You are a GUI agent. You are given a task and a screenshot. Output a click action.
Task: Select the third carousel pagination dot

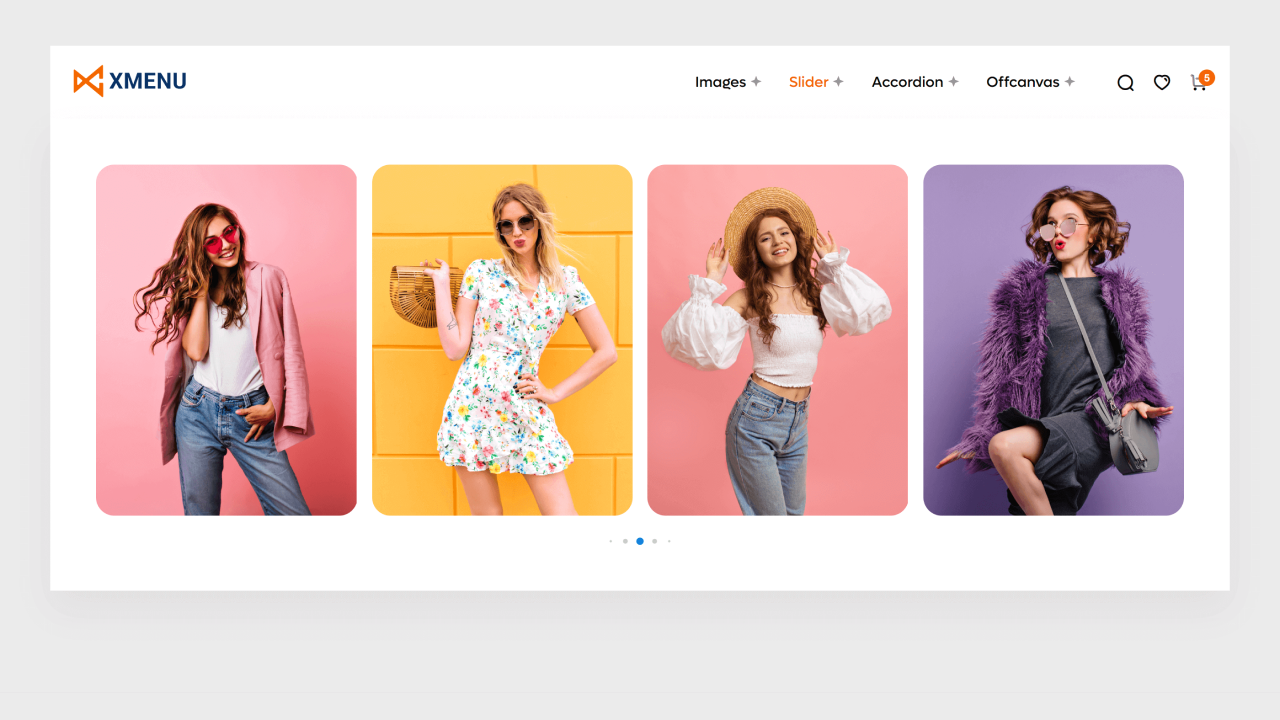coord(640,541)
